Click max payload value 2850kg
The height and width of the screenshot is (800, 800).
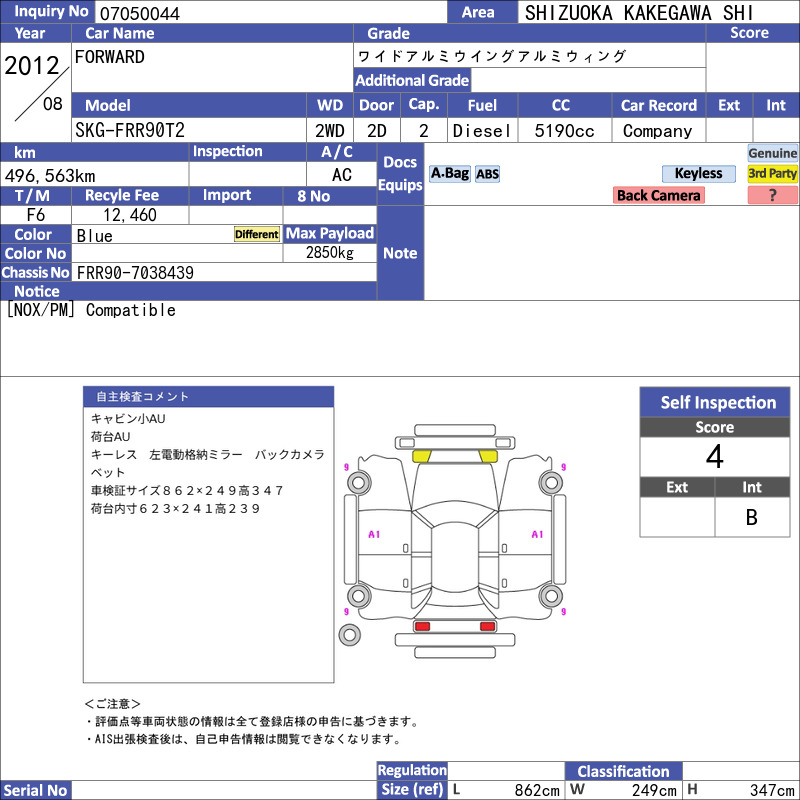tap(330, 252)
